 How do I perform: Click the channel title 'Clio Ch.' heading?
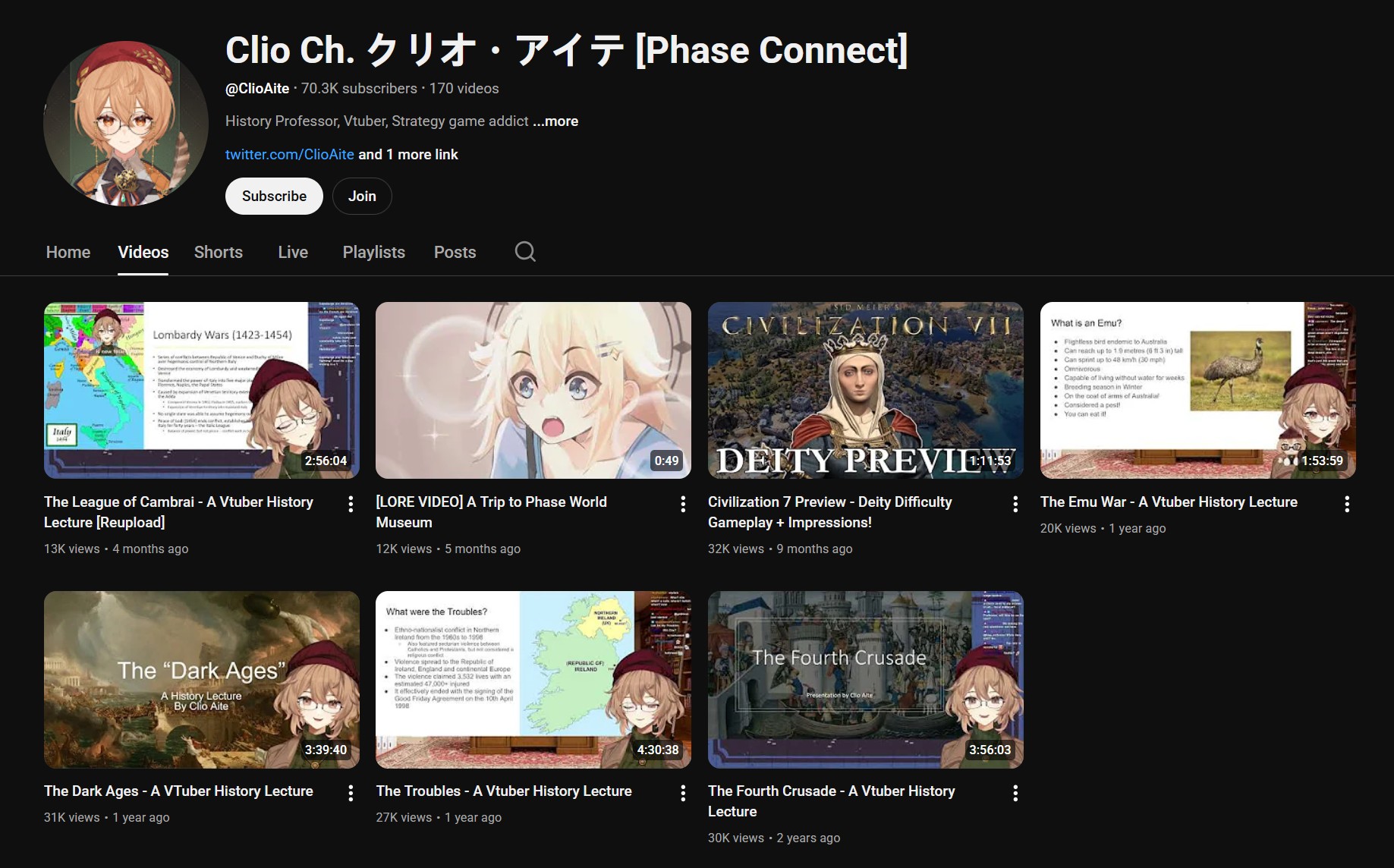click(566, 50)
